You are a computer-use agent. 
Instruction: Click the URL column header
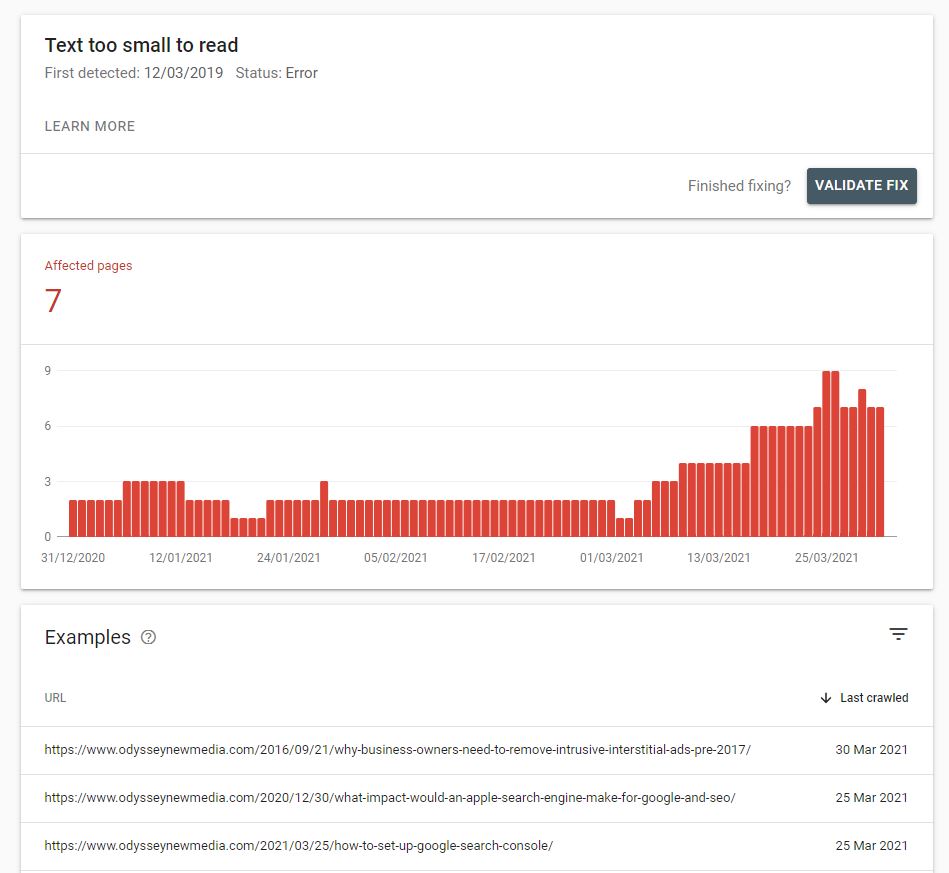(55, 697)
